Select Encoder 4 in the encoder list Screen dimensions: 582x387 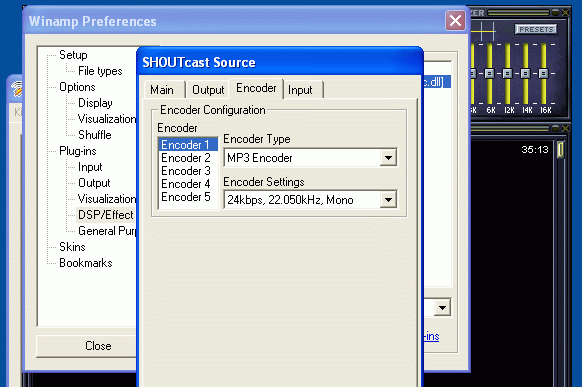[x=188, y=184]
